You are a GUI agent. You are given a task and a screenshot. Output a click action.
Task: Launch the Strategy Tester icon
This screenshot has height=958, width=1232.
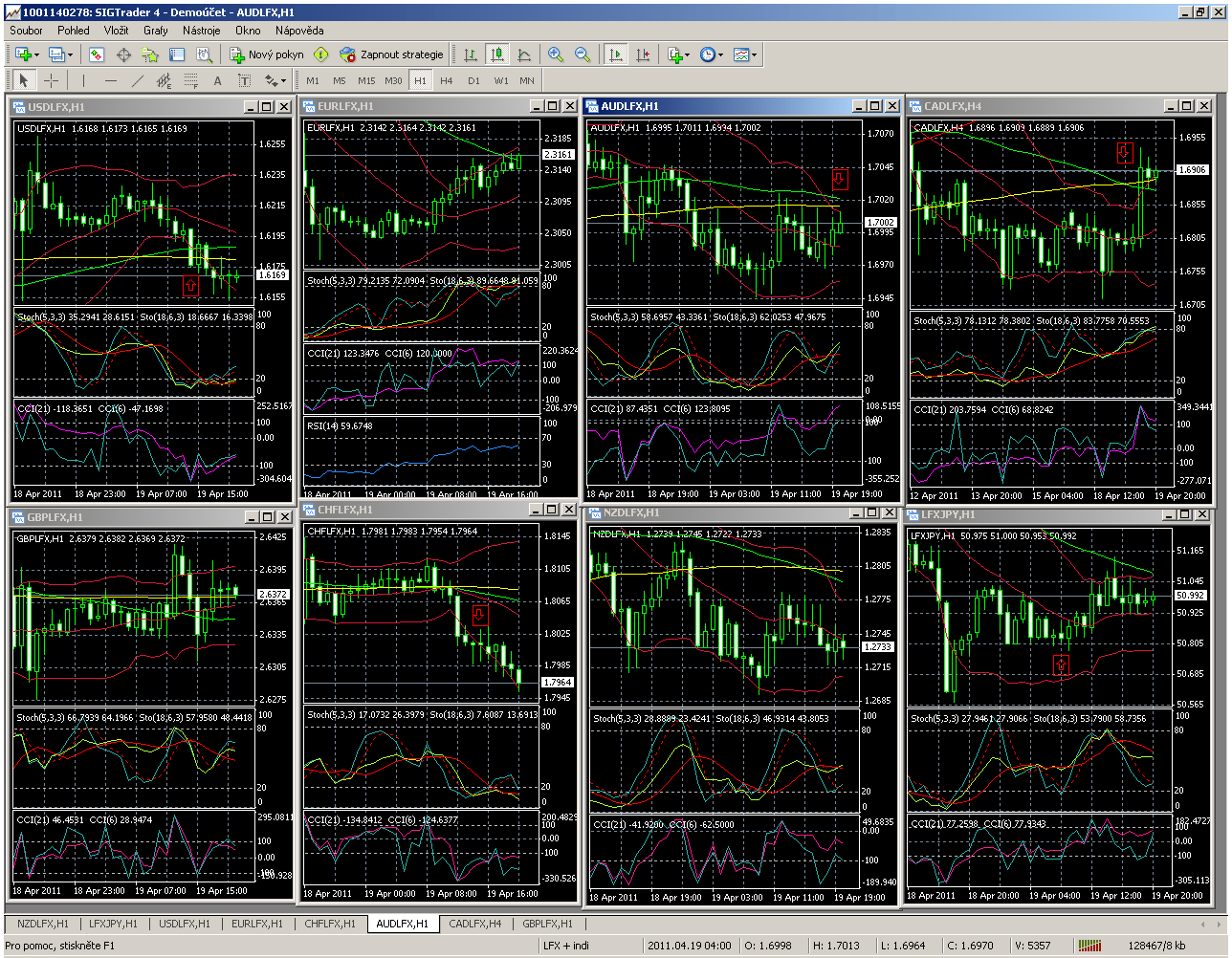tap(204, 54)
